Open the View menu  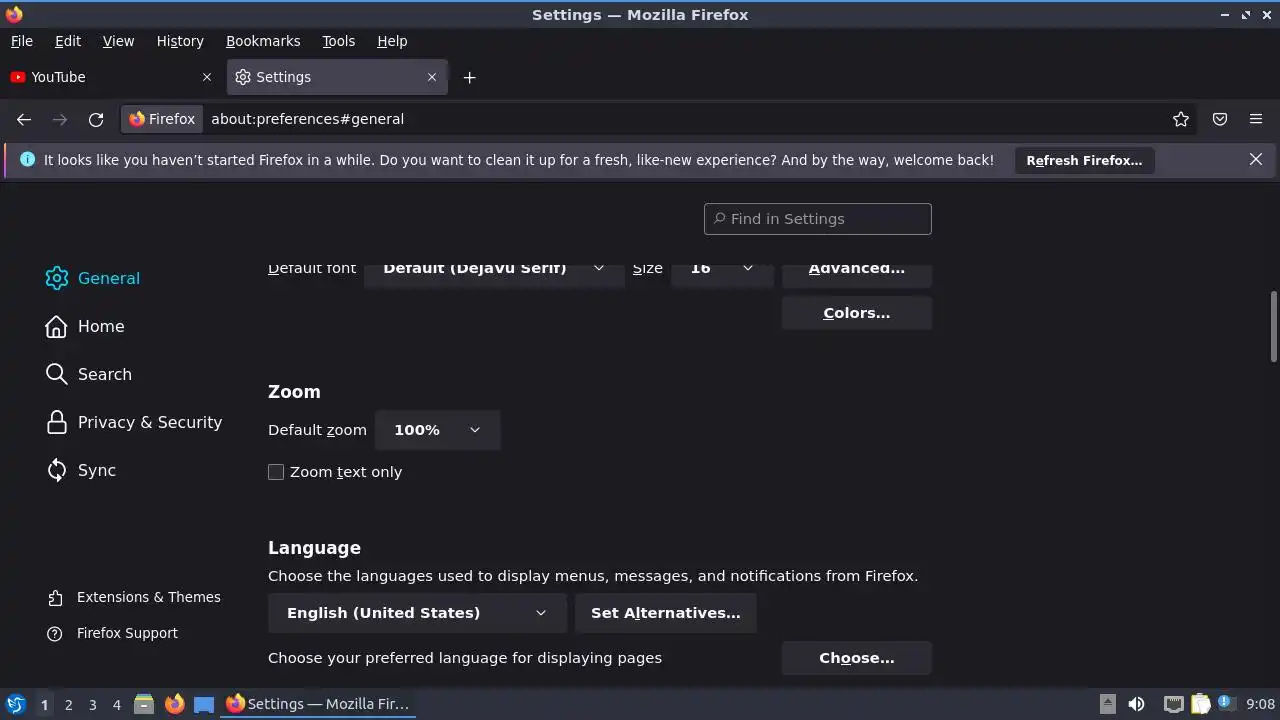tap(118, 41)
